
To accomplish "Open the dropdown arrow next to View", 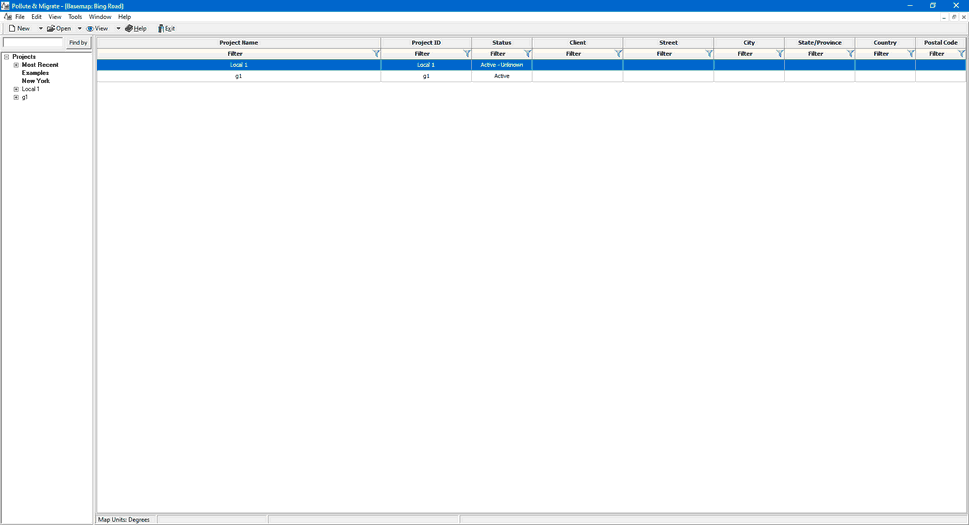I will 117,29.
